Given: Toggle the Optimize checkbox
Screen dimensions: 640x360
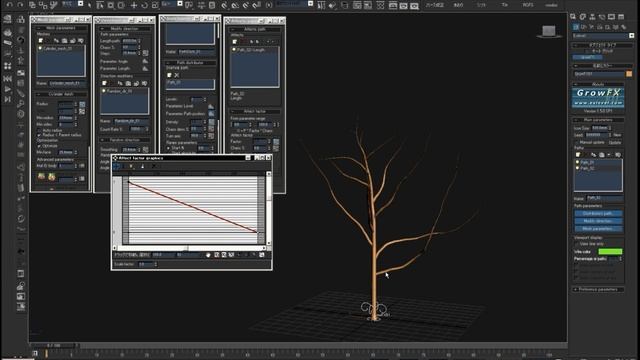Looking at the screenshot, I should (x=39, y=146).
